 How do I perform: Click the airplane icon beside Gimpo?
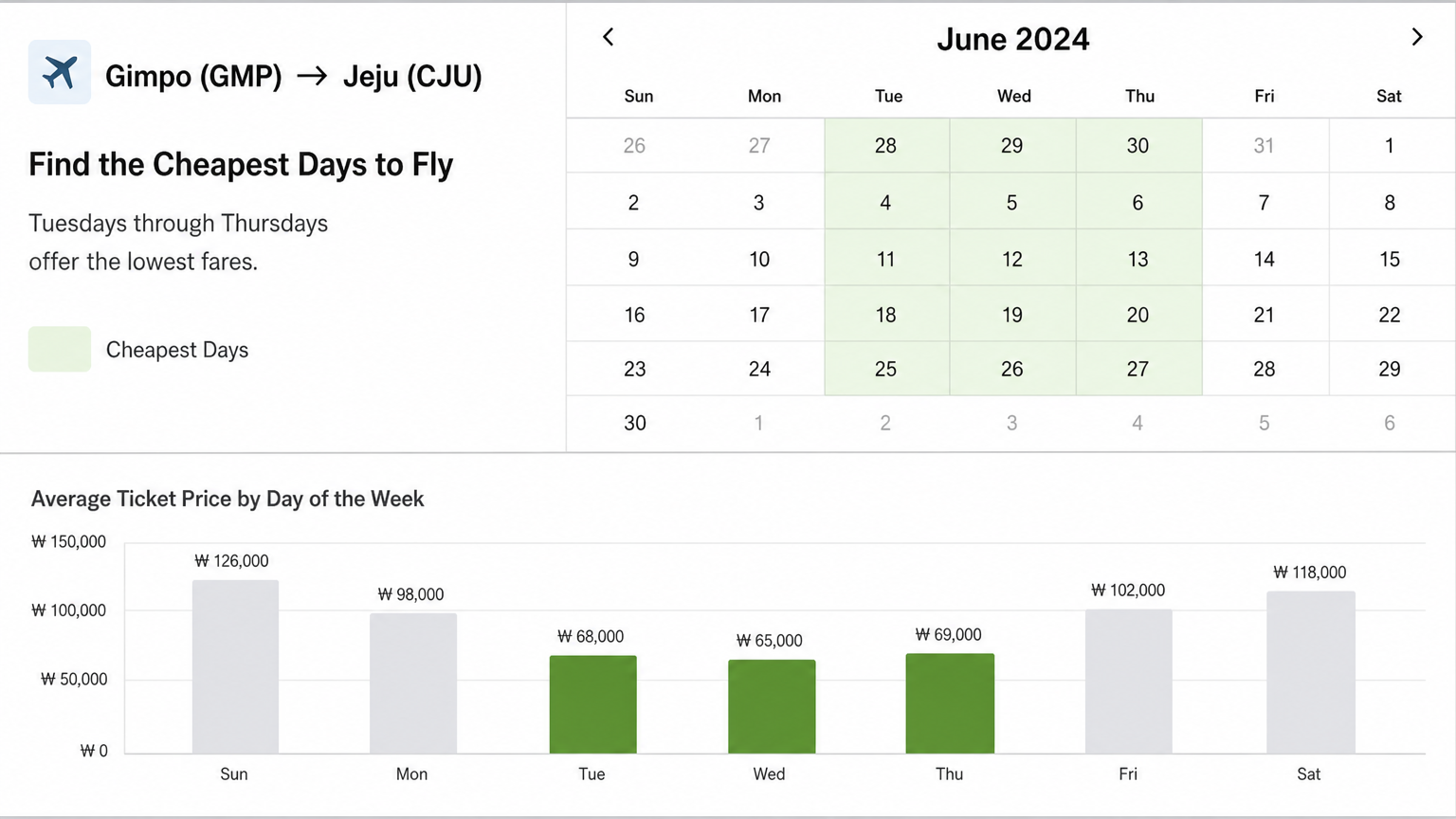(x=60, y=72)
